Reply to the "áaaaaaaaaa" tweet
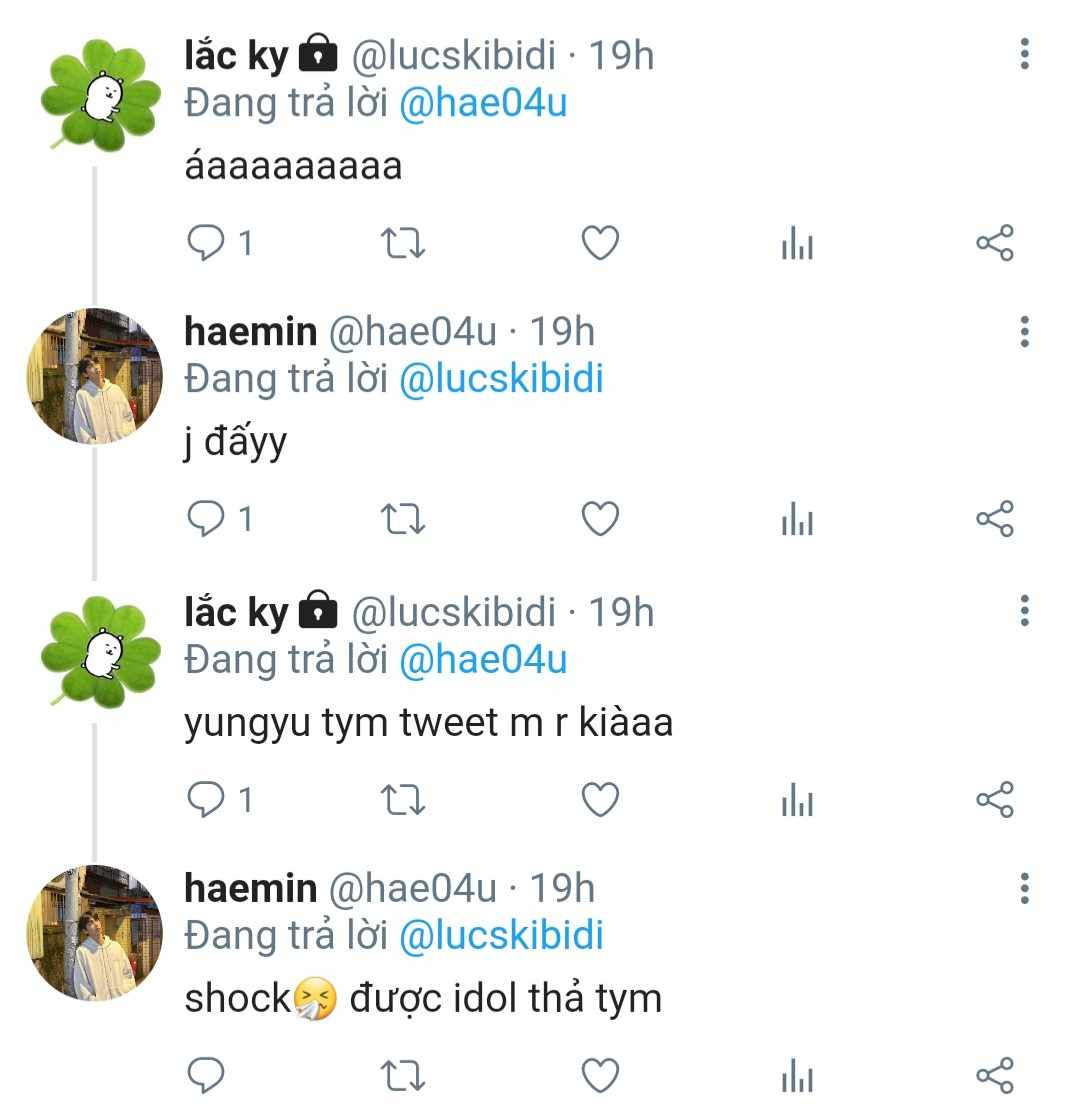The width and height of the screenshot is (1080, 1110). [x=207, y=243]
